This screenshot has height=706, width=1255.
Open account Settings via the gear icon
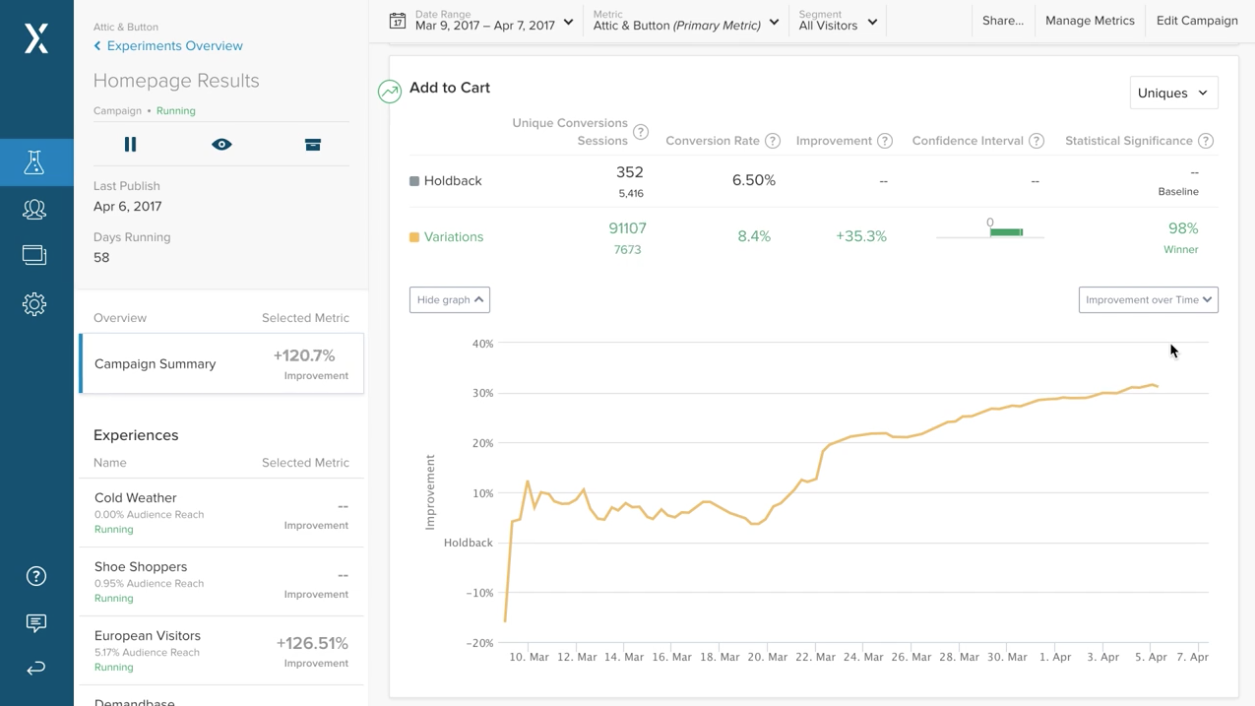(x=35, y=303)
